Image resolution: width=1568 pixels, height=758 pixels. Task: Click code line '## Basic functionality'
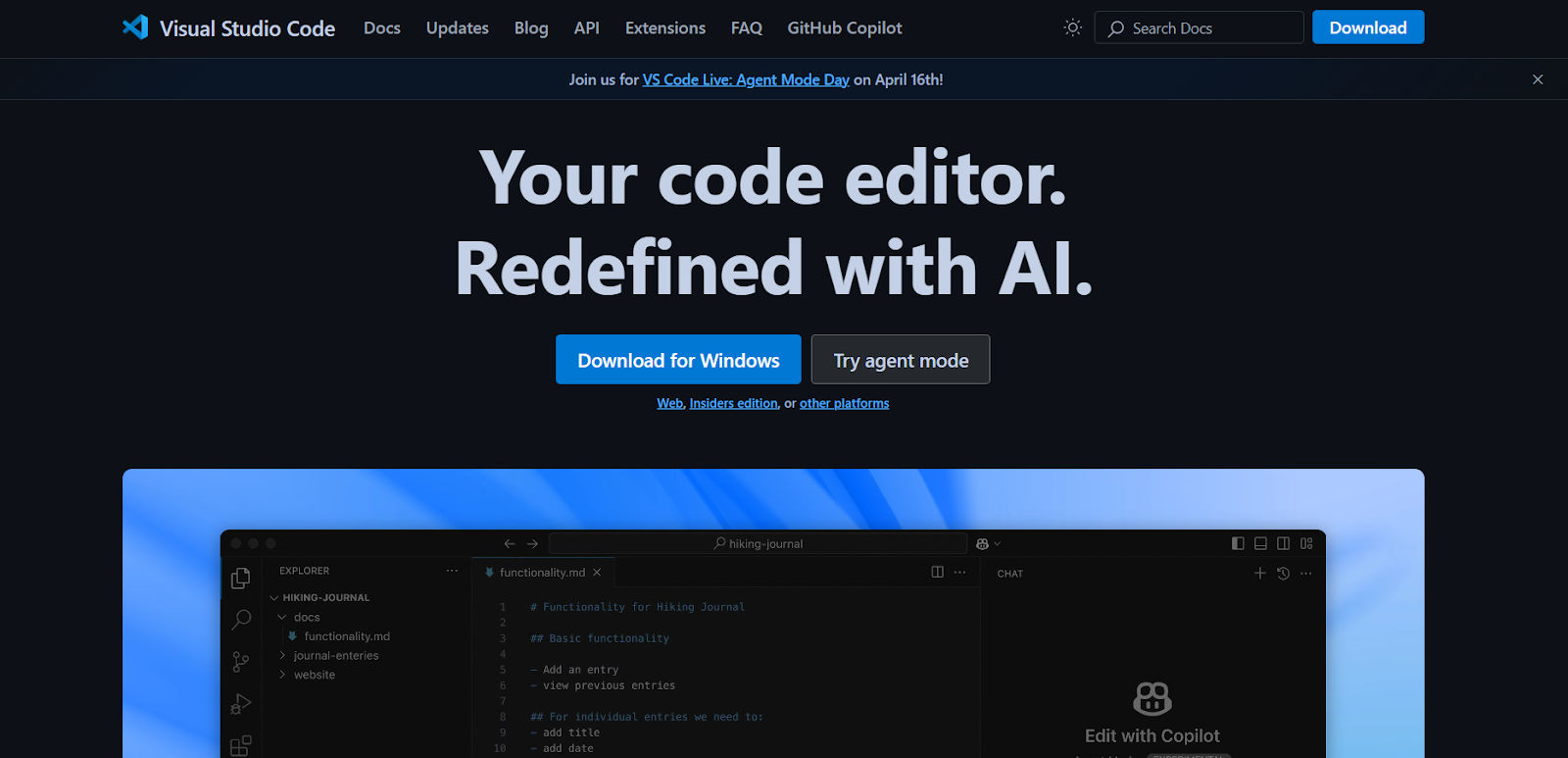(x=600, y=638)
